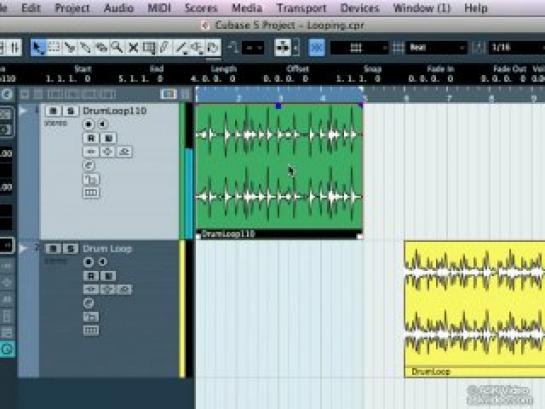The width and height of the screenshot is (545, 409).
Task: Mute the DrumLoop110 track
Action: [x=53, y=111]
